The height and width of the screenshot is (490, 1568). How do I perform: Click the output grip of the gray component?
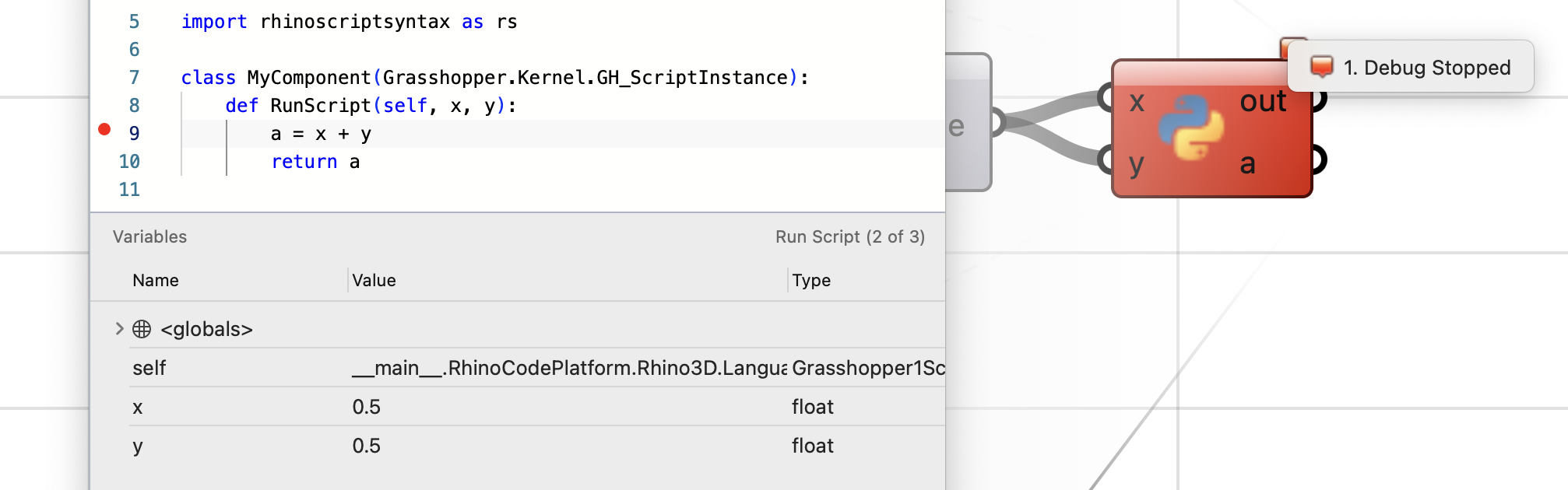998,122
